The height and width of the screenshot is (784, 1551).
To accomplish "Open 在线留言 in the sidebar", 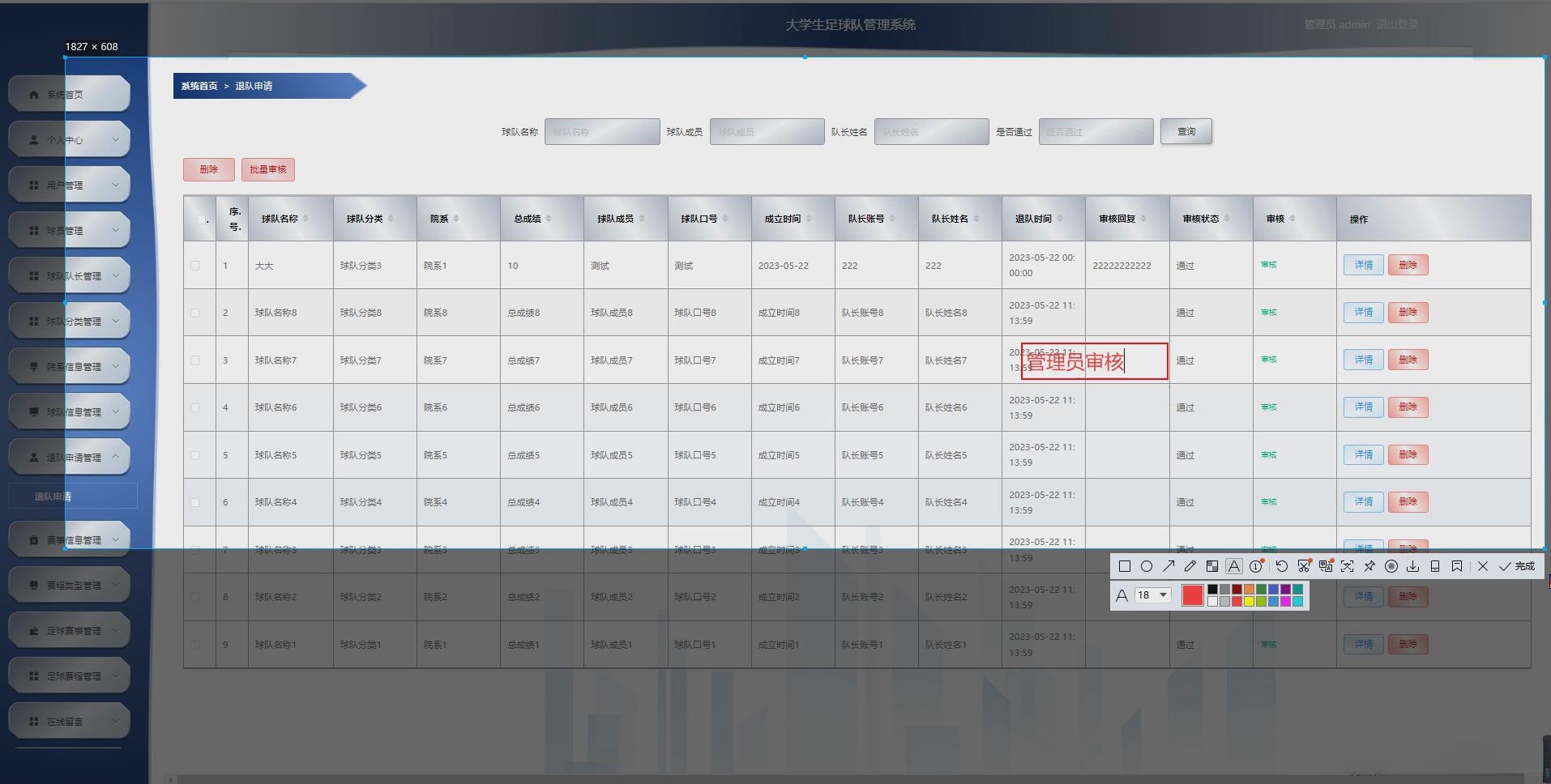I will pos(69,721).
